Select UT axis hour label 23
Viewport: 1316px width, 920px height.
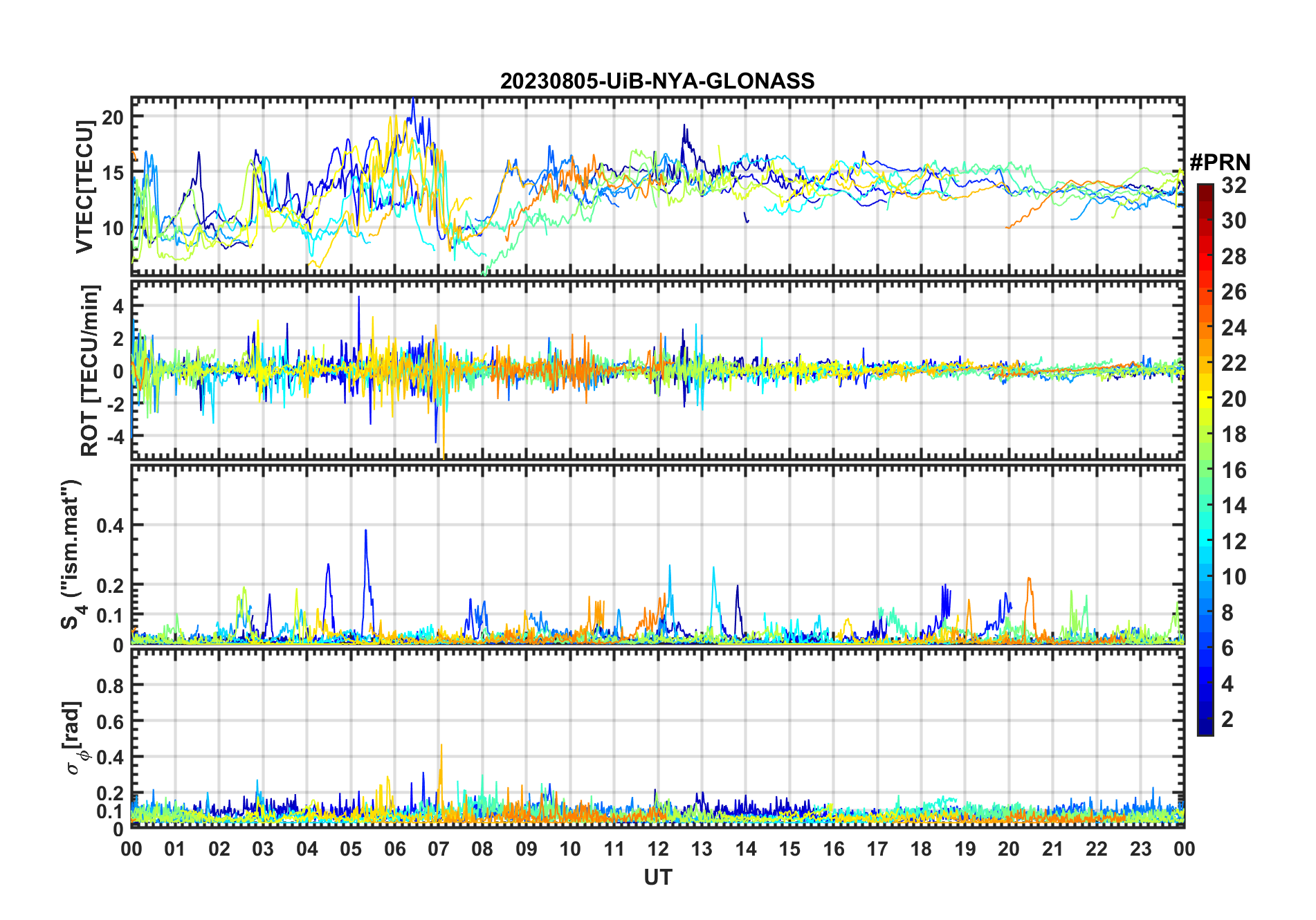pyautogui.click(x=1141, y=849)
